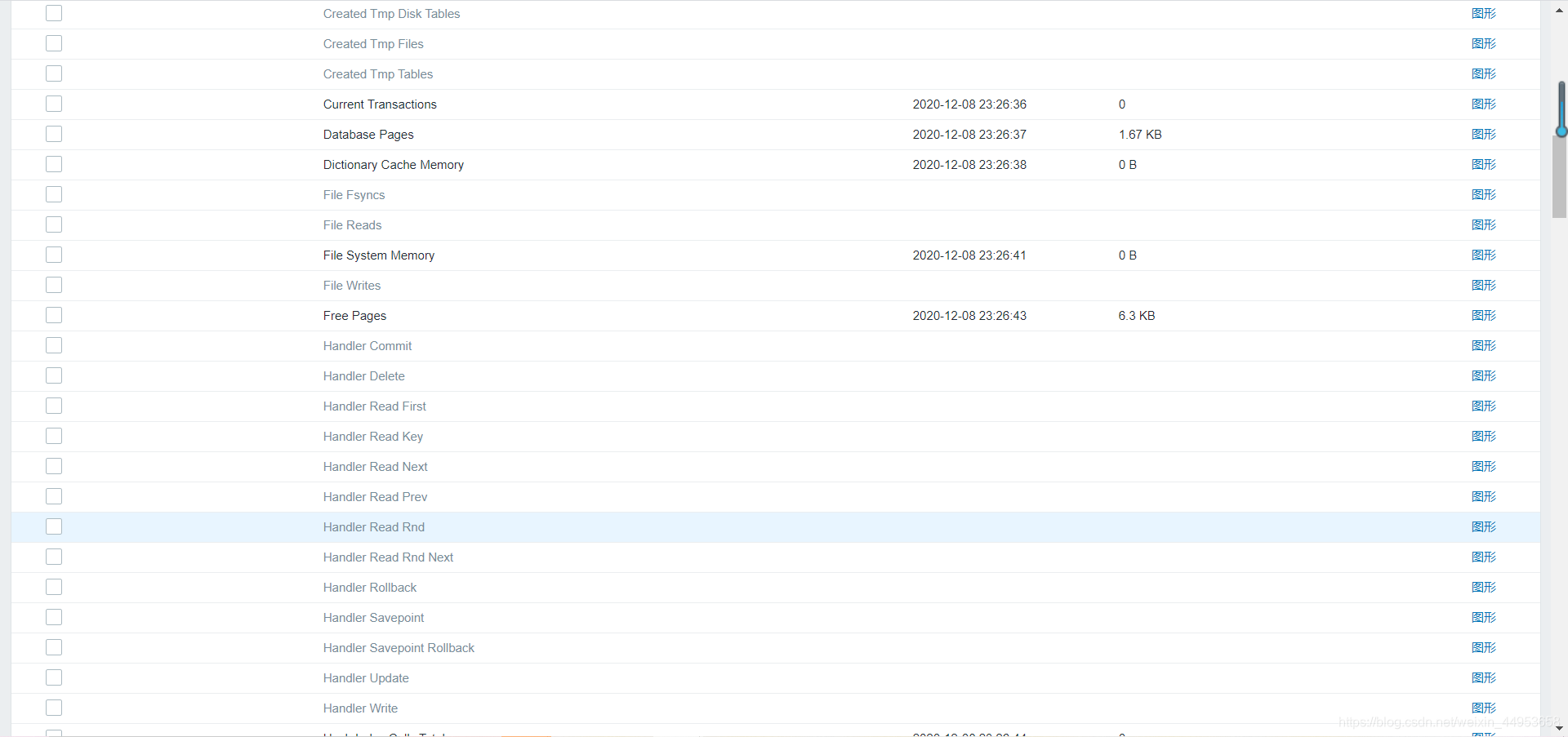This screenshot has width=1568, height=737.
Task: Select the Handler Commit checkbox
Action: point(54,345)
